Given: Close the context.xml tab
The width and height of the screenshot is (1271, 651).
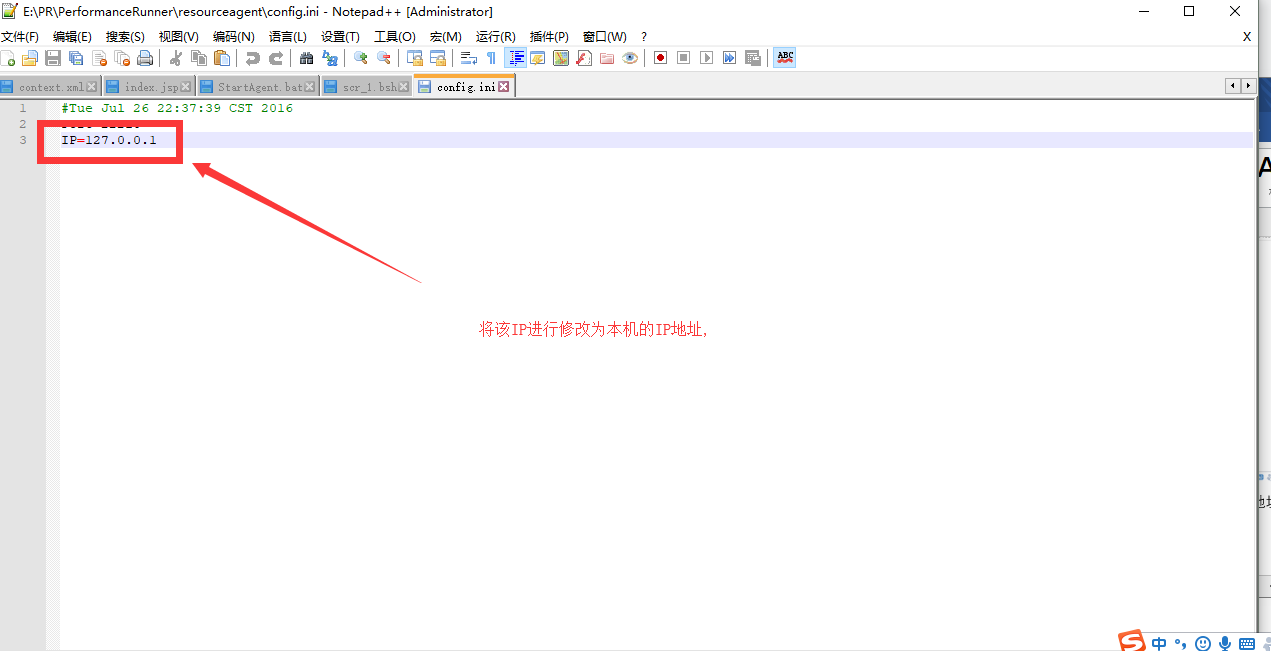Looking at the screenshot, I should point(92,87).
